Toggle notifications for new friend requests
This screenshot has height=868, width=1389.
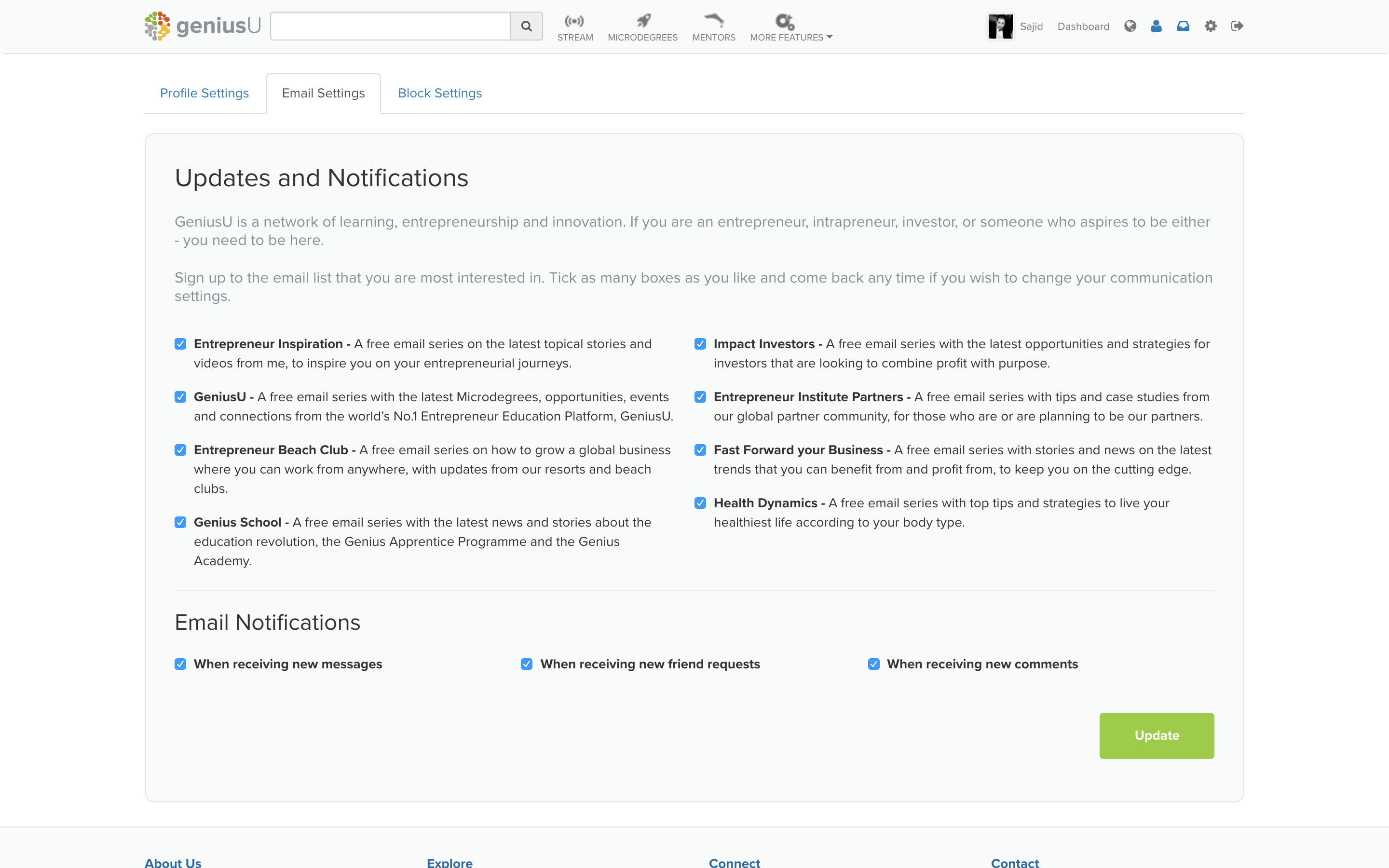526,664
